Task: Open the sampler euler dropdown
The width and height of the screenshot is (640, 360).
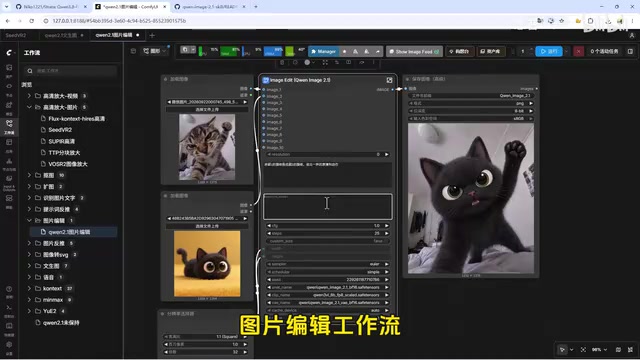Action: point(327,264)
